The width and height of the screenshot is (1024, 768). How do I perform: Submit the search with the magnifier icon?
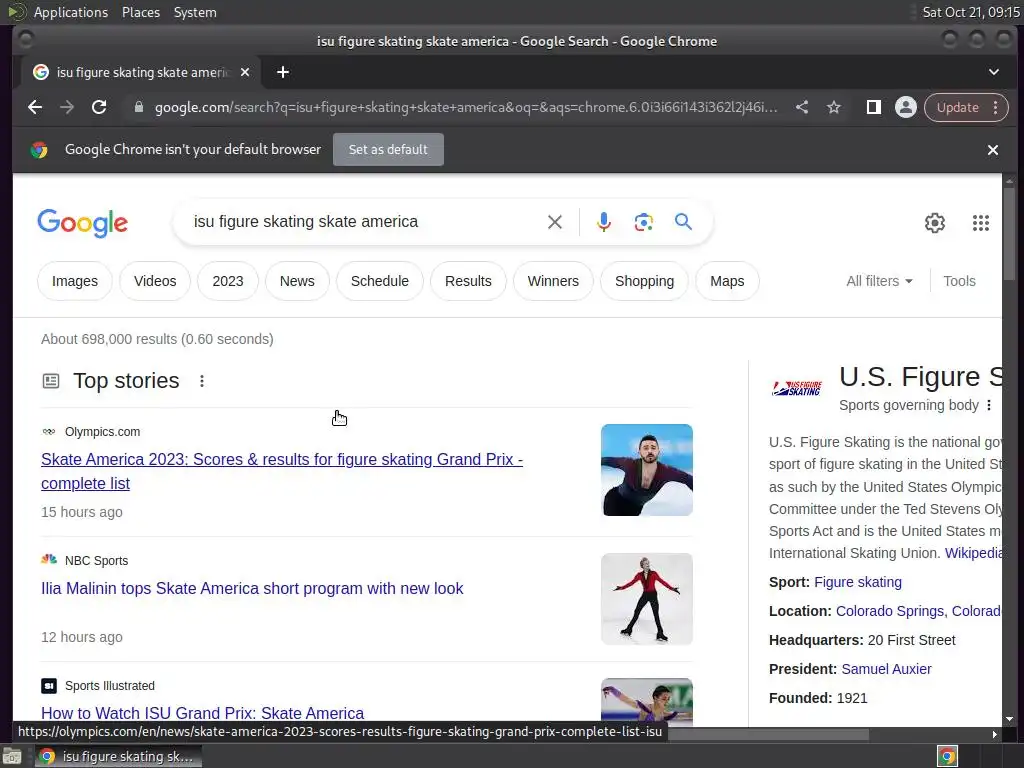click(x=683, y=222)
